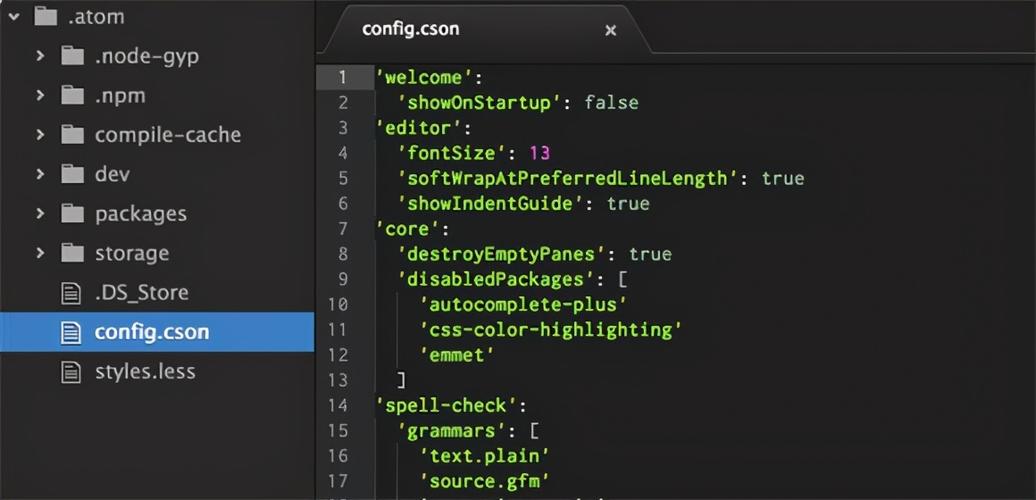Expand the packages folder chevron
Image resolution: width=1036 pixels, height=500 pixels.
(x=40, y=214)
